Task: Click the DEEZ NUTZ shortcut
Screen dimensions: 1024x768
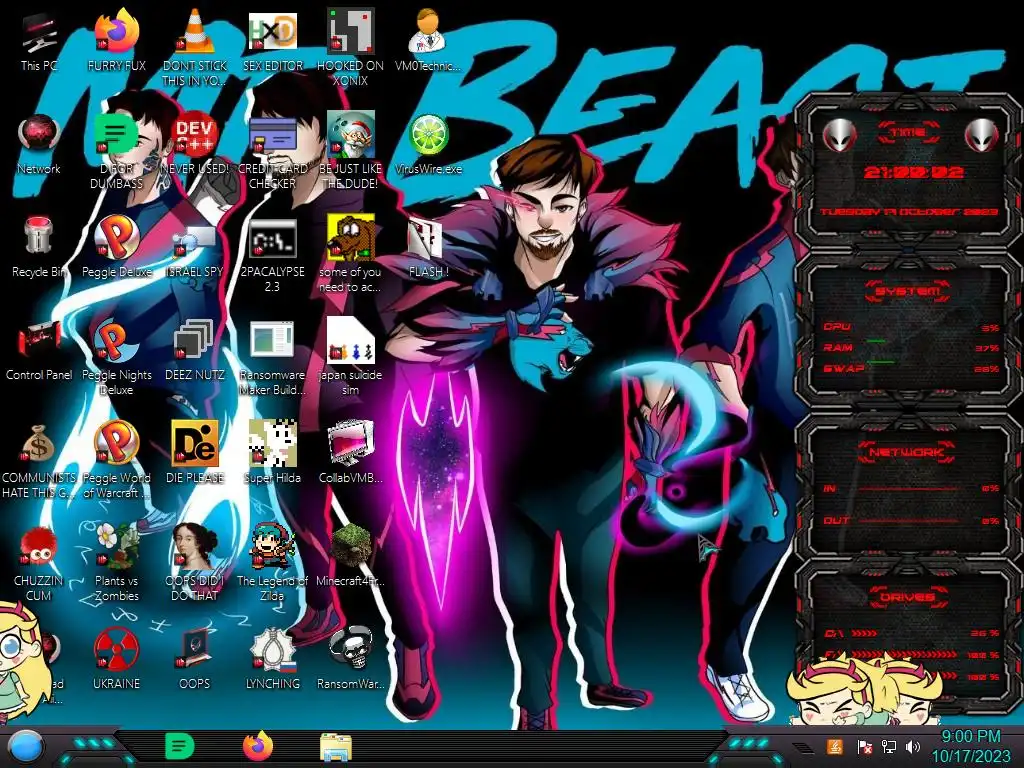Action: 195,350
